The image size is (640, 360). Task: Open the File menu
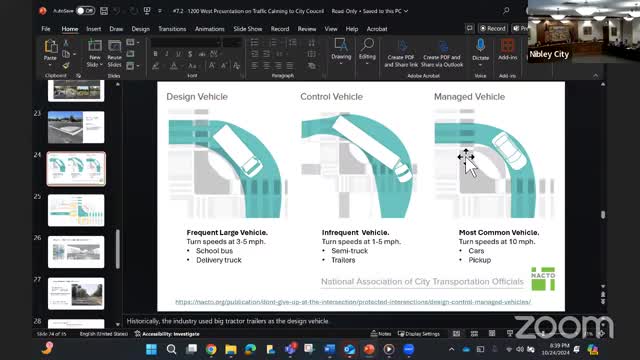coord(46,29)
